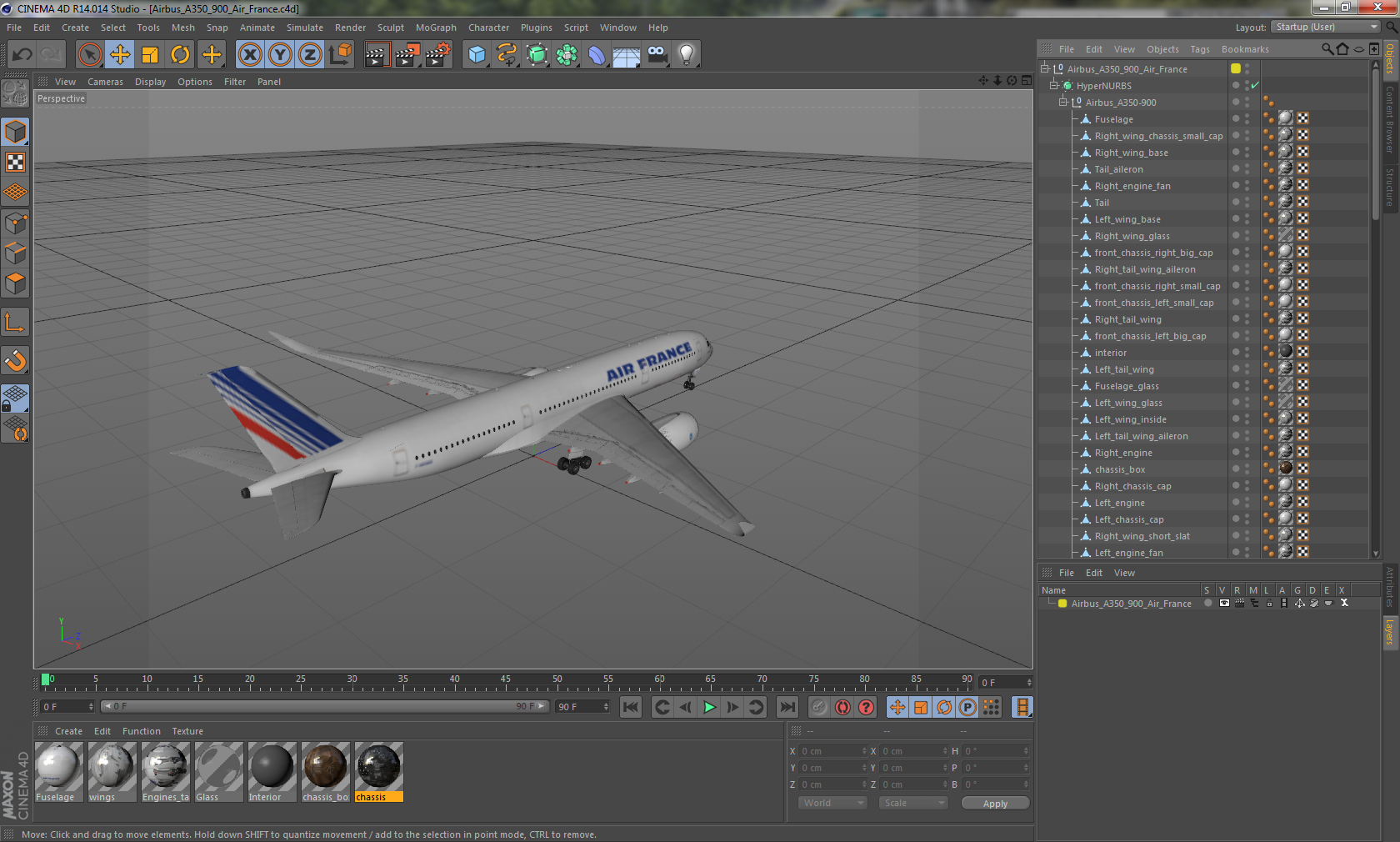Select the chassis_bo material swatch
Viewport: 1400px width, 842px height.
[325, 772]
